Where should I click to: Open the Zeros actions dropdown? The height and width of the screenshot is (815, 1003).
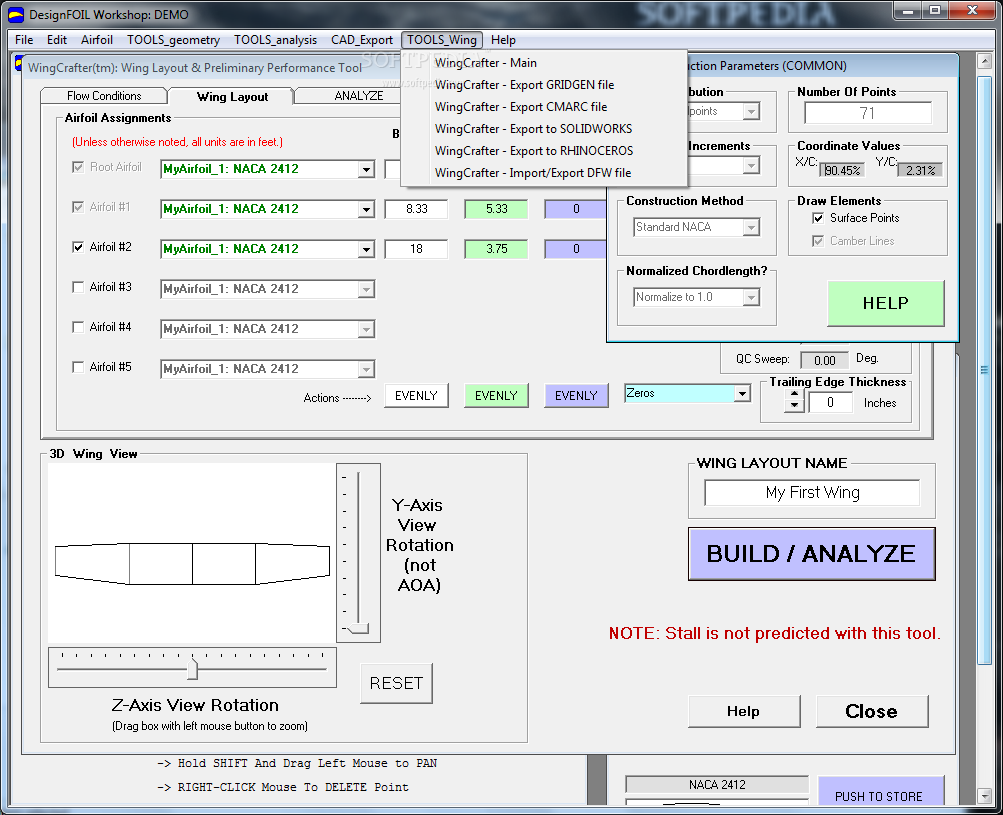tap(742, 393)
